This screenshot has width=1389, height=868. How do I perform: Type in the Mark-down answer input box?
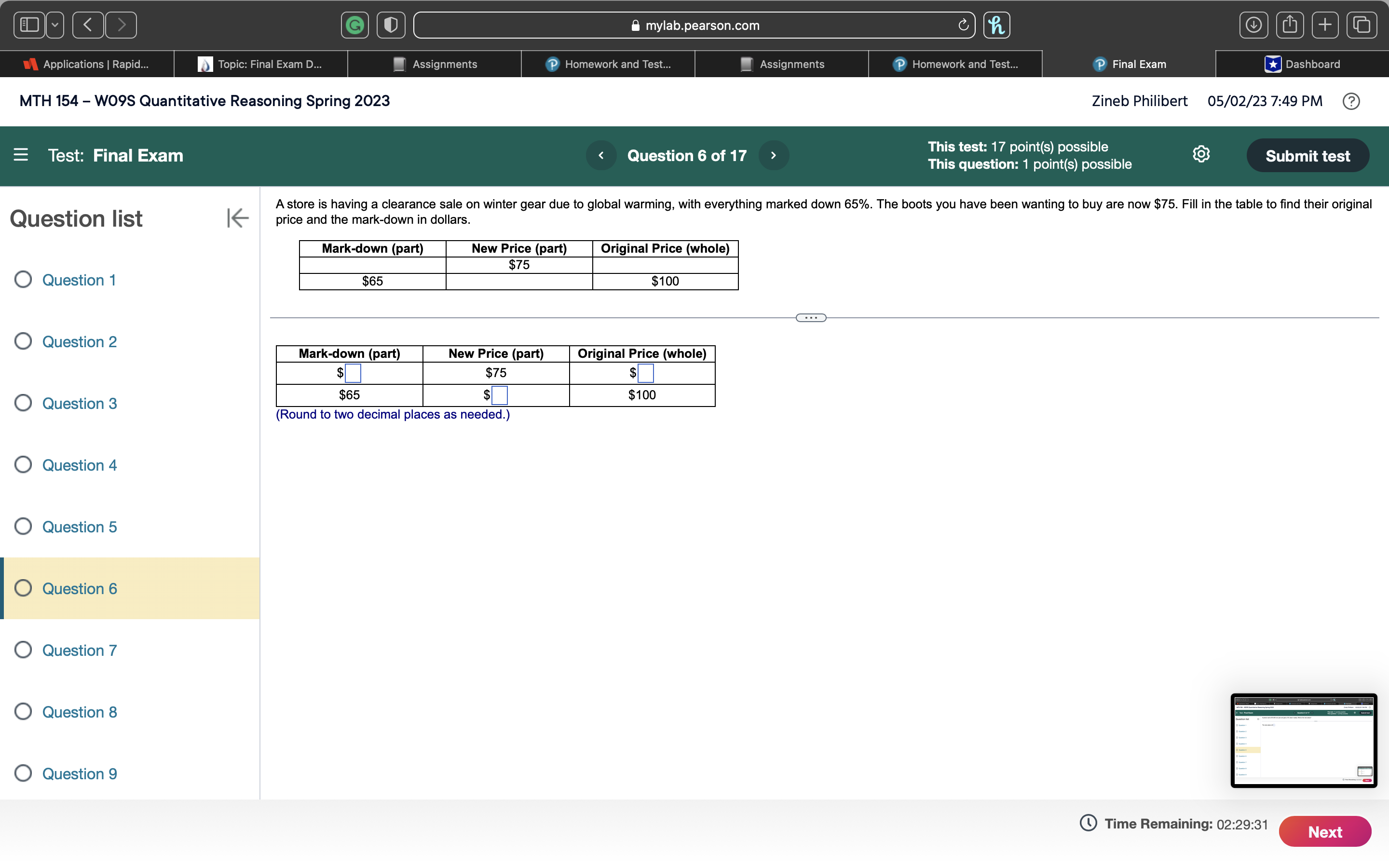353,373
